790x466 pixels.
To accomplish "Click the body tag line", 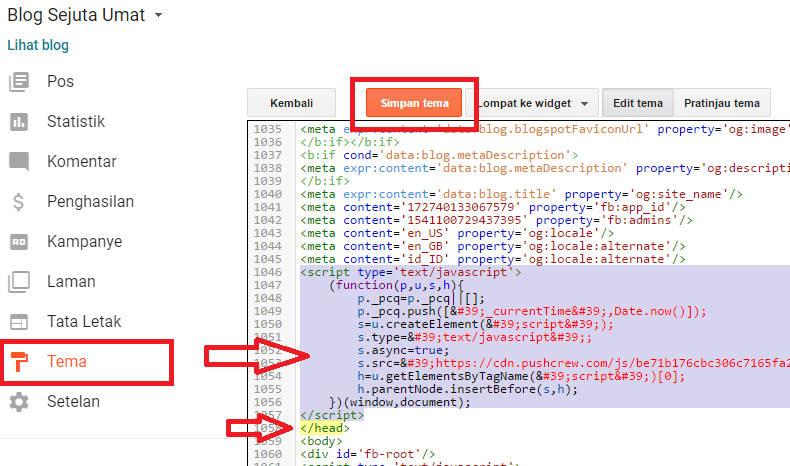I will point(321,441).
